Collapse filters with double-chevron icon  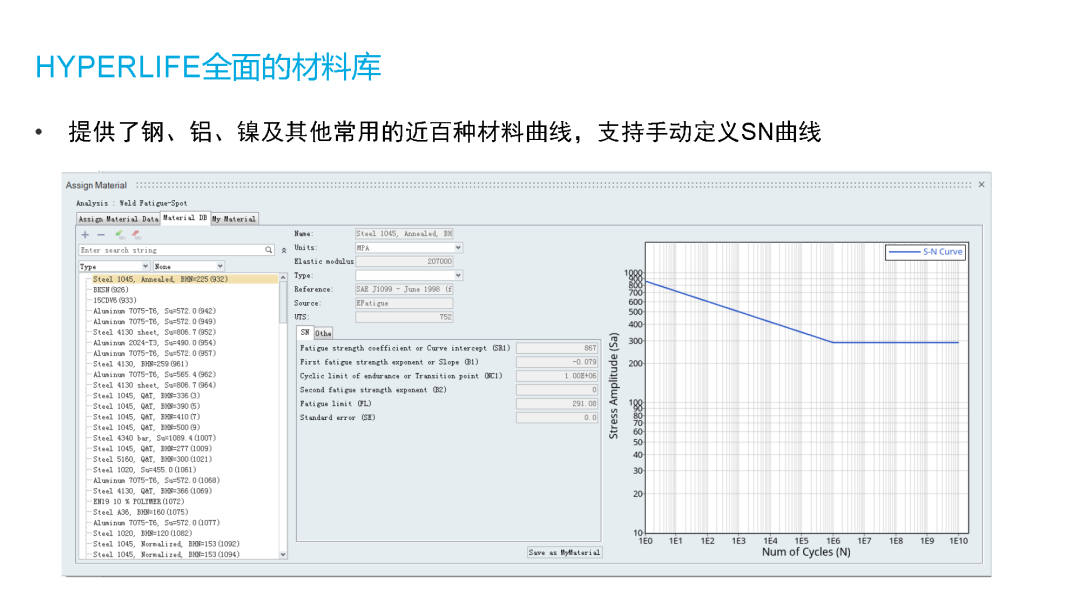point(284,251)
